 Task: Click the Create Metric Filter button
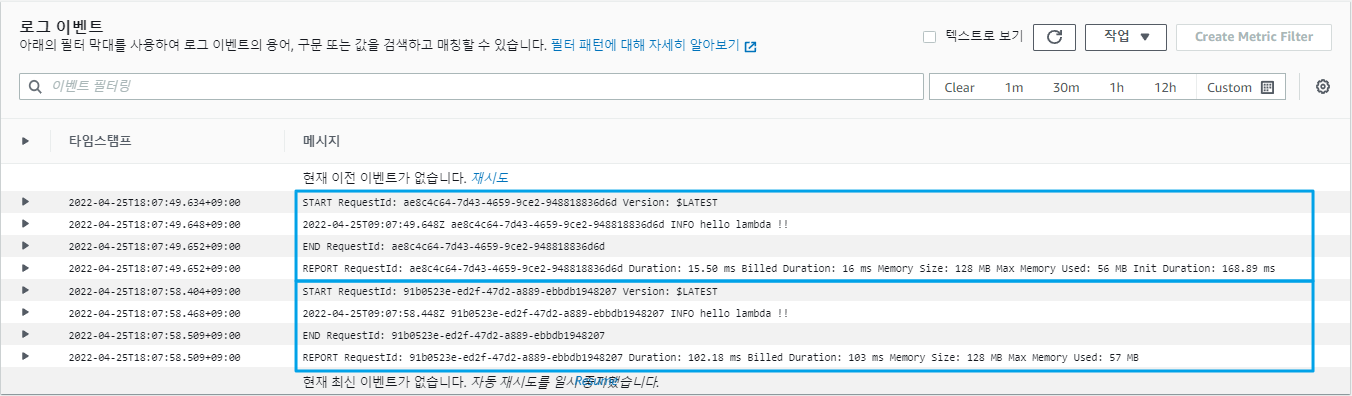1254,37
